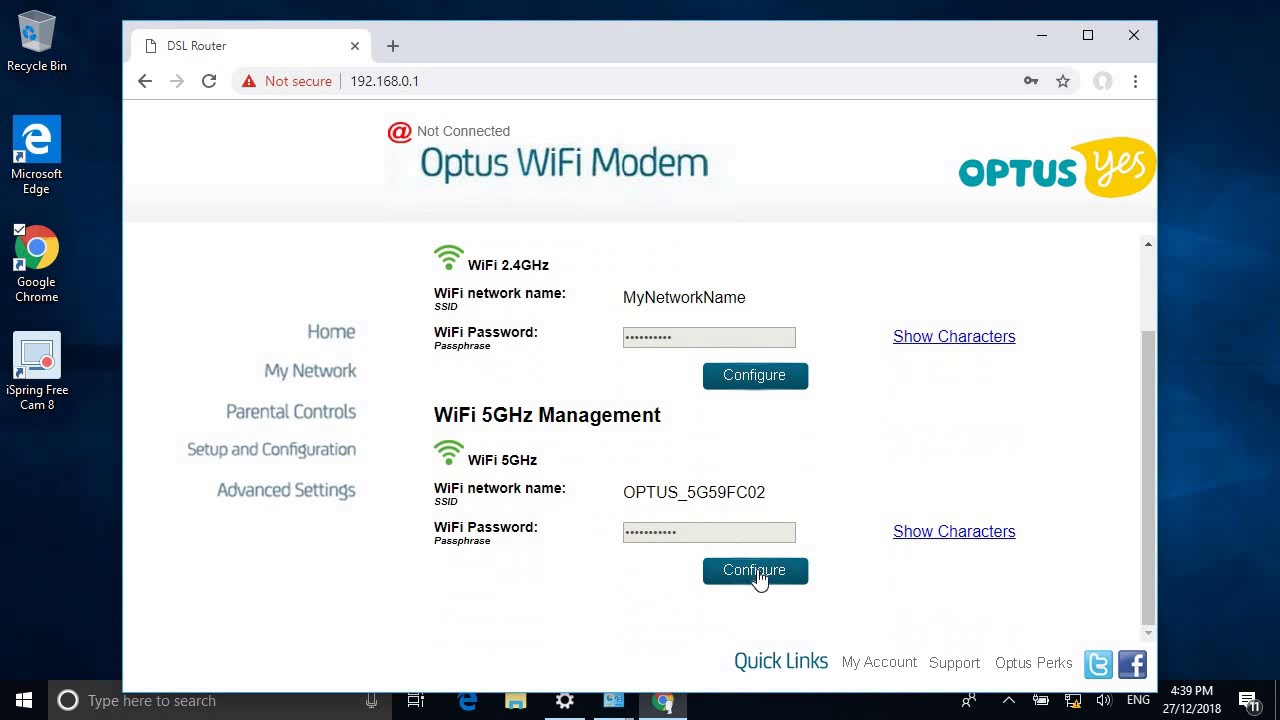Image resolution: width=1280 pixels, height=720 pixels.
Task: Open Task View on the taskbar
Action: [416, 701]
